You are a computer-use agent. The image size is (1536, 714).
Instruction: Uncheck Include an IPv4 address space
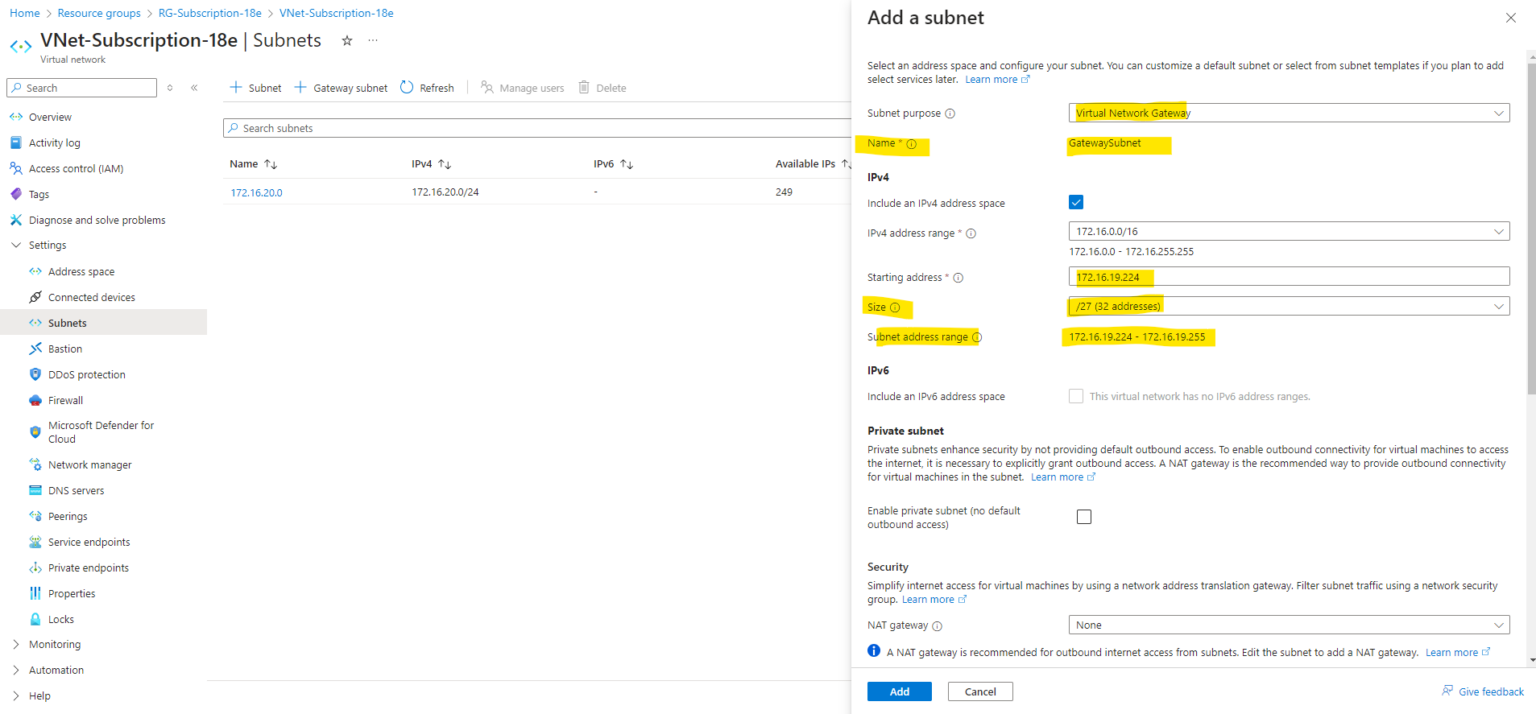pos(1076,202)
